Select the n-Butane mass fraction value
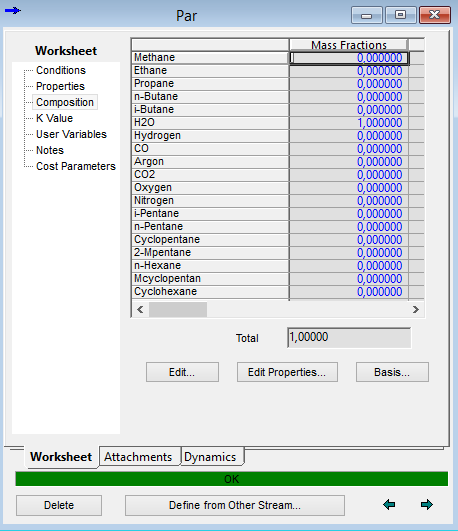 (349, 97)
